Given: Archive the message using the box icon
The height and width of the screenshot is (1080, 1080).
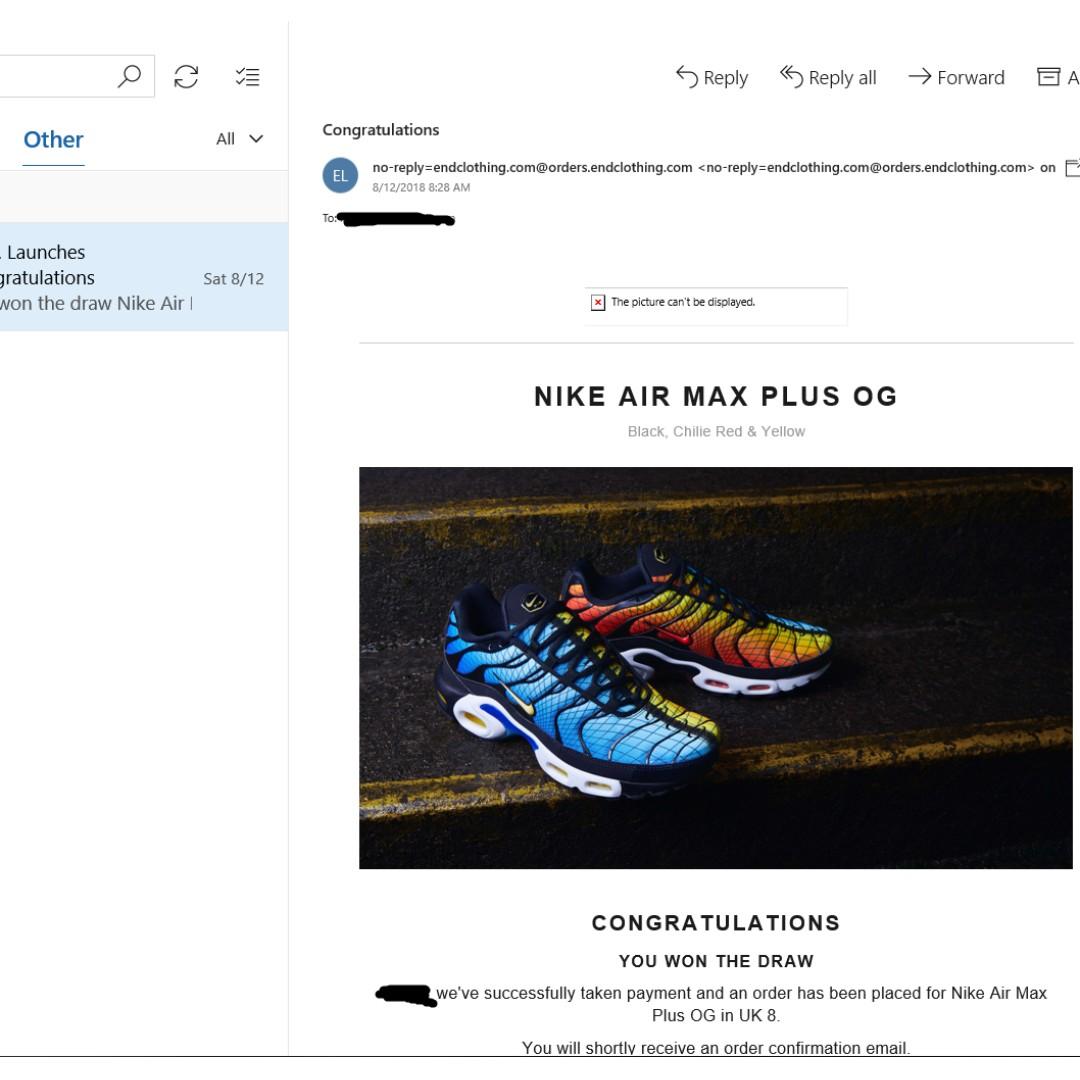Looking at the screenshot, I should point(1049,77).
